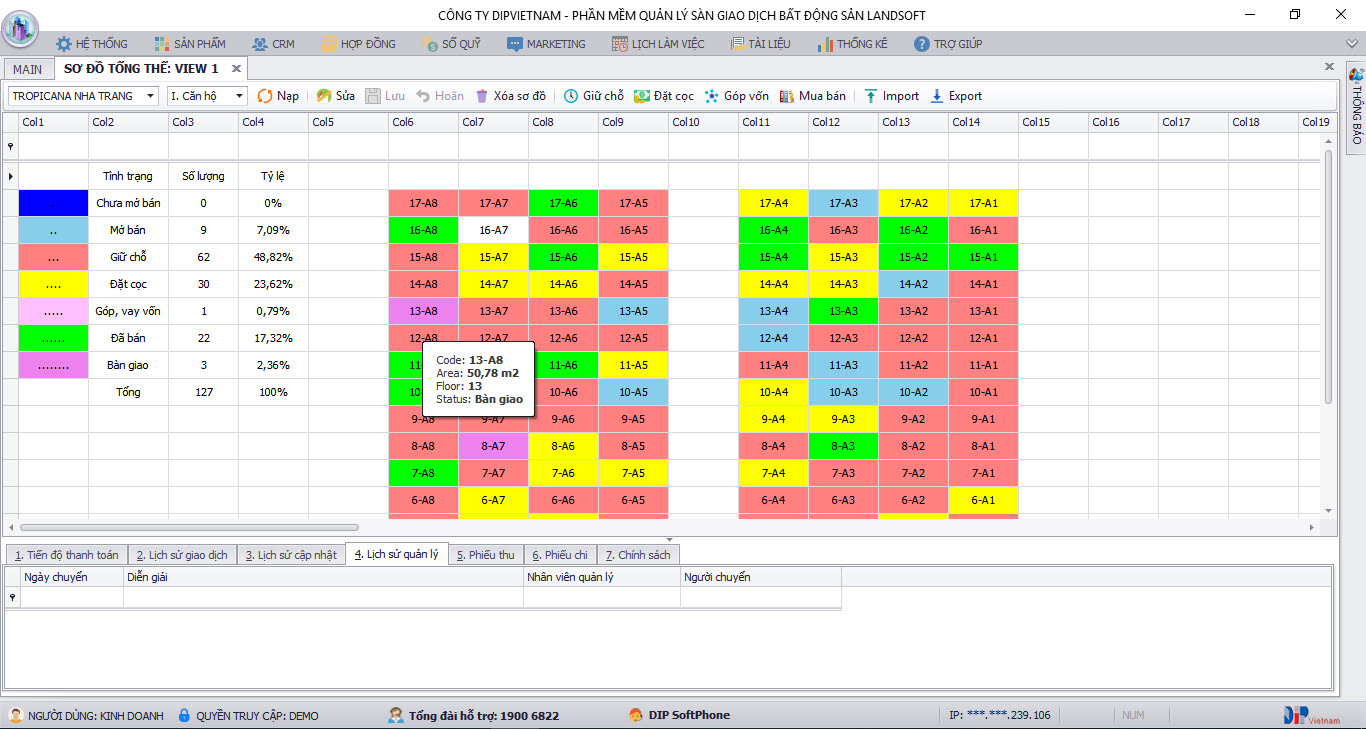Select apartment cell 17-A3

pyautogui.click(x=843, y=203)
